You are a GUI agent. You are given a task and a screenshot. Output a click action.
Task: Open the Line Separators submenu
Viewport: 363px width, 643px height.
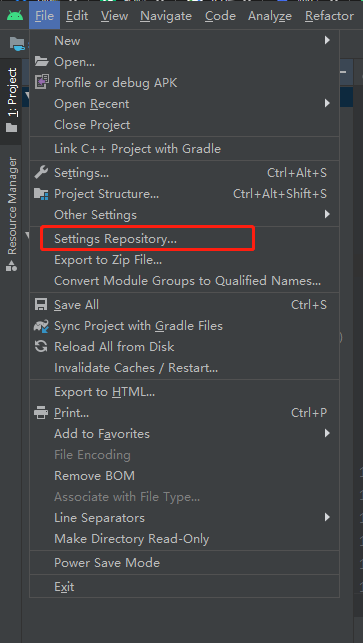[x=184, y=518]
